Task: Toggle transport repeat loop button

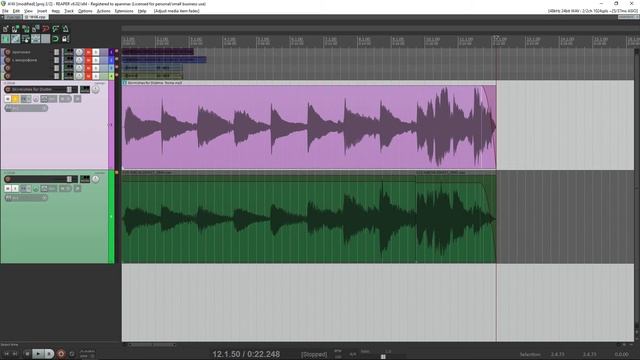Action: tap(72, 353)
